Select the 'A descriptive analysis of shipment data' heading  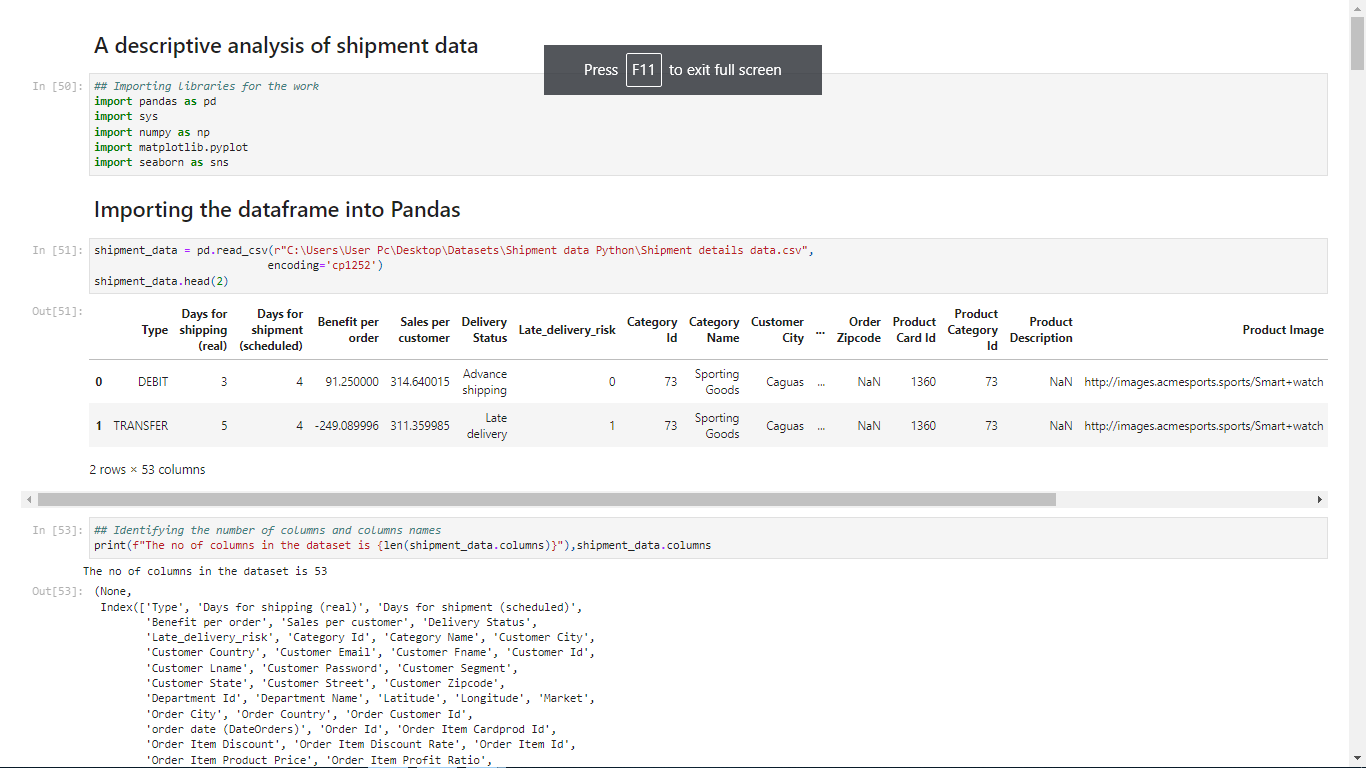click(286, 46)
